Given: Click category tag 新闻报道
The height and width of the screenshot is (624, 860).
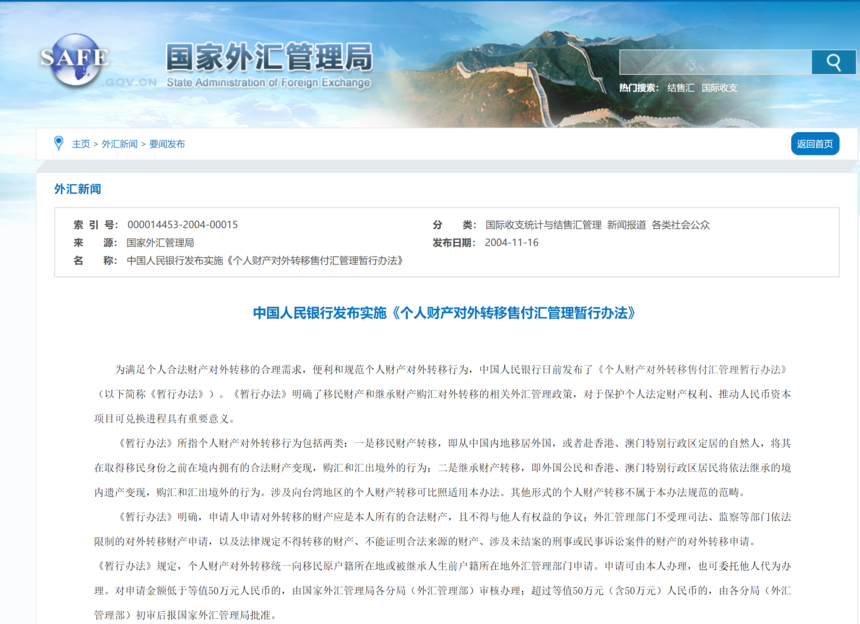Looking at the screenshot, I should tap(626, 224).
